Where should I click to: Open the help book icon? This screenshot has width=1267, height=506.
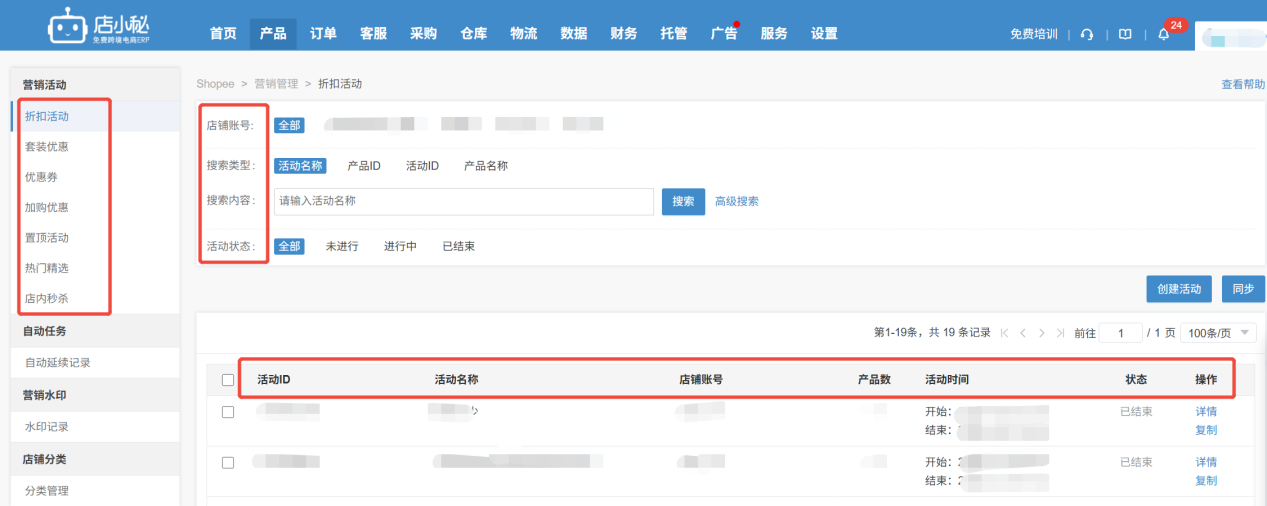(x=1125, y=34)
